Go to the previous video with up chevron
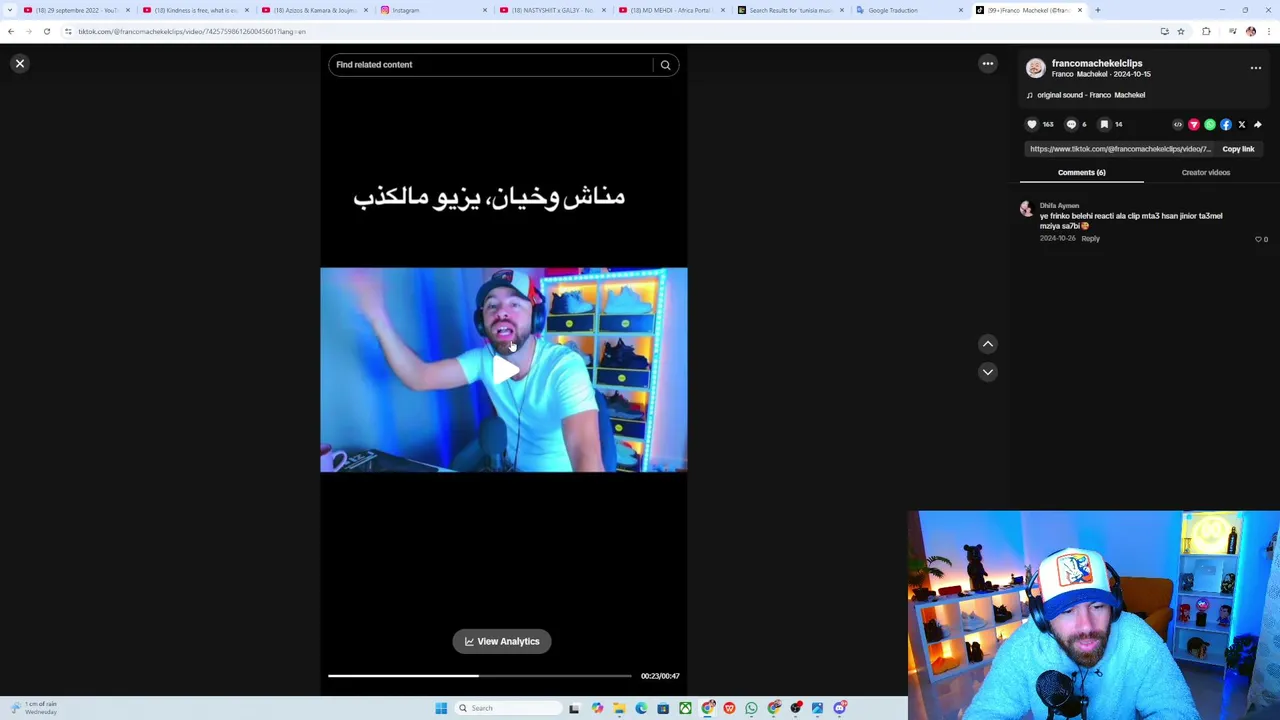1280x720 pixels. [988, 344]
